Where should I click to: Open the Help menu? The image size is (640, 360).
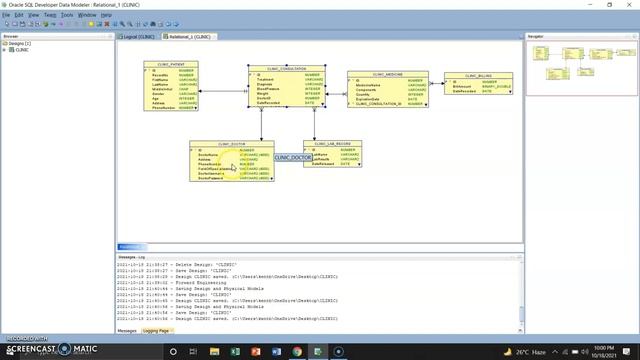tap(106, 15)
